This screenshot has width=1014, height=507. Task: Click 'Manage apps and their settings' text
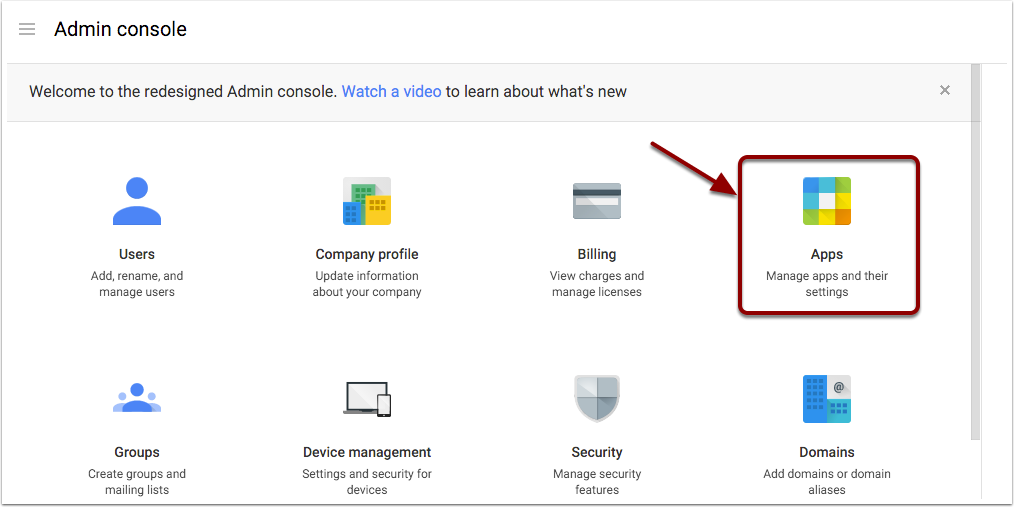point(826,284)
